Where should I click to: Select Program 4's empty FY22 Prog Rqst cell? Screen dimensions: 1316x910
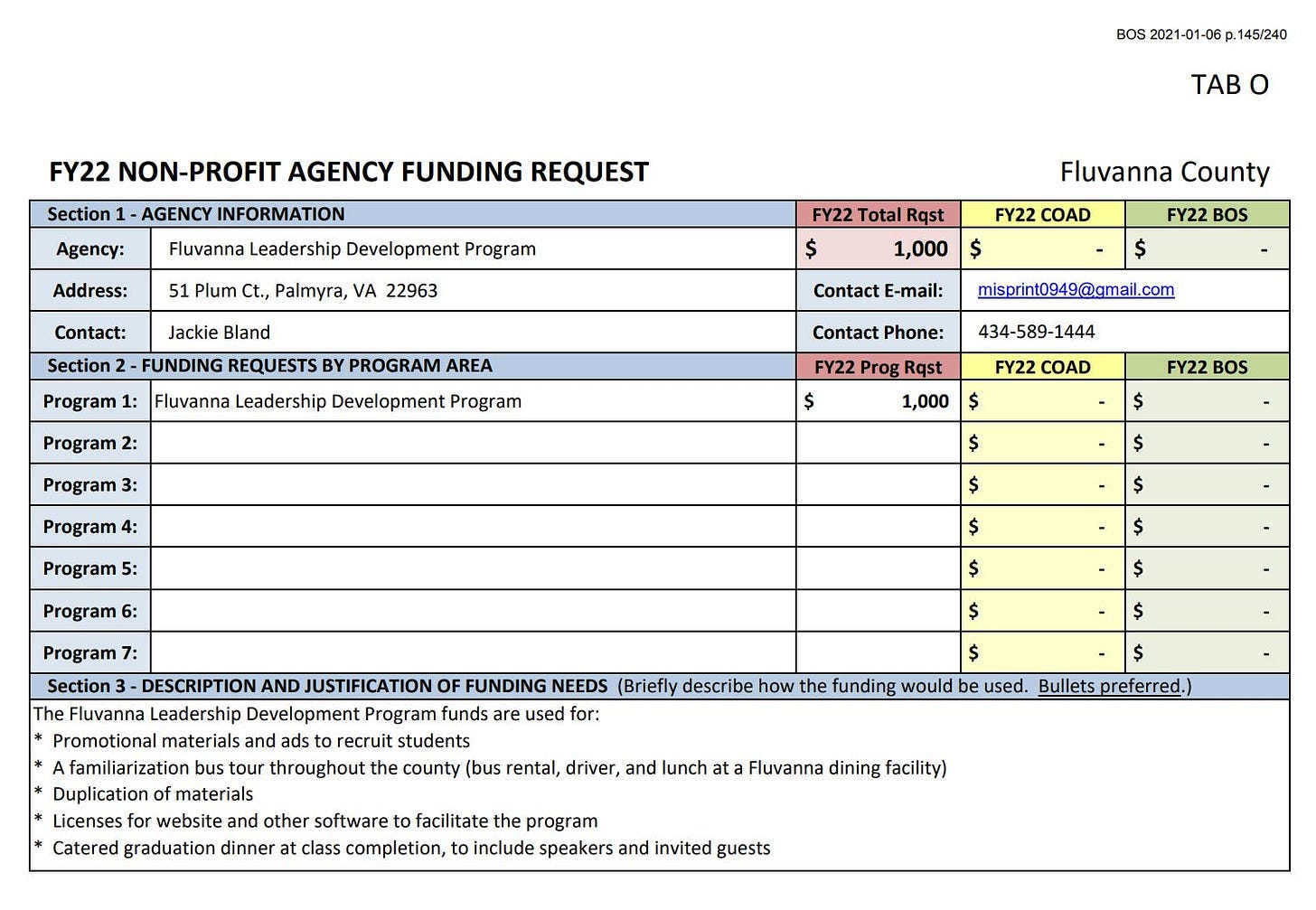(878, 526)
